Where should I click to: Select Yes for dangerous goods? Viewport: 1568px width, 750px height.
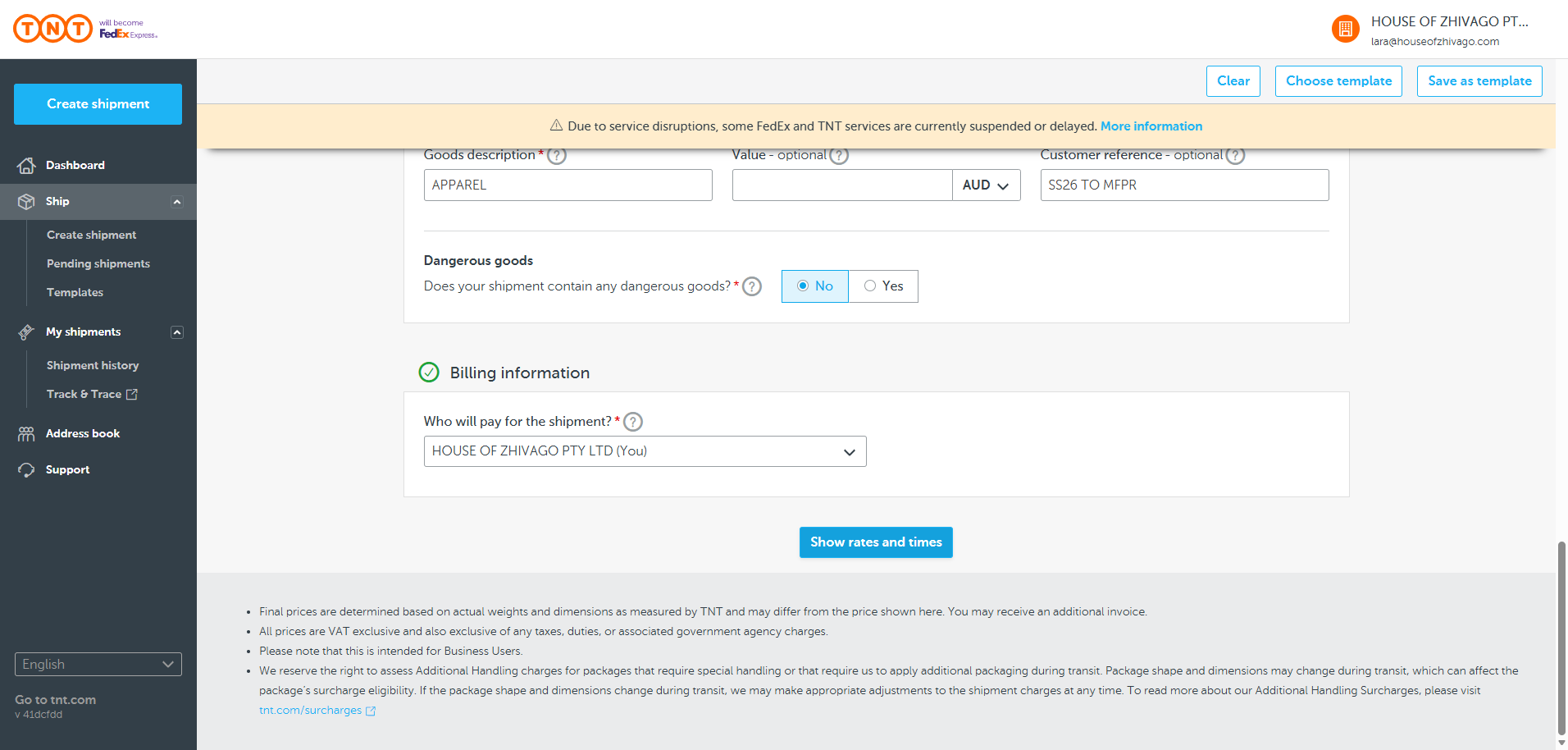(883, 286)
